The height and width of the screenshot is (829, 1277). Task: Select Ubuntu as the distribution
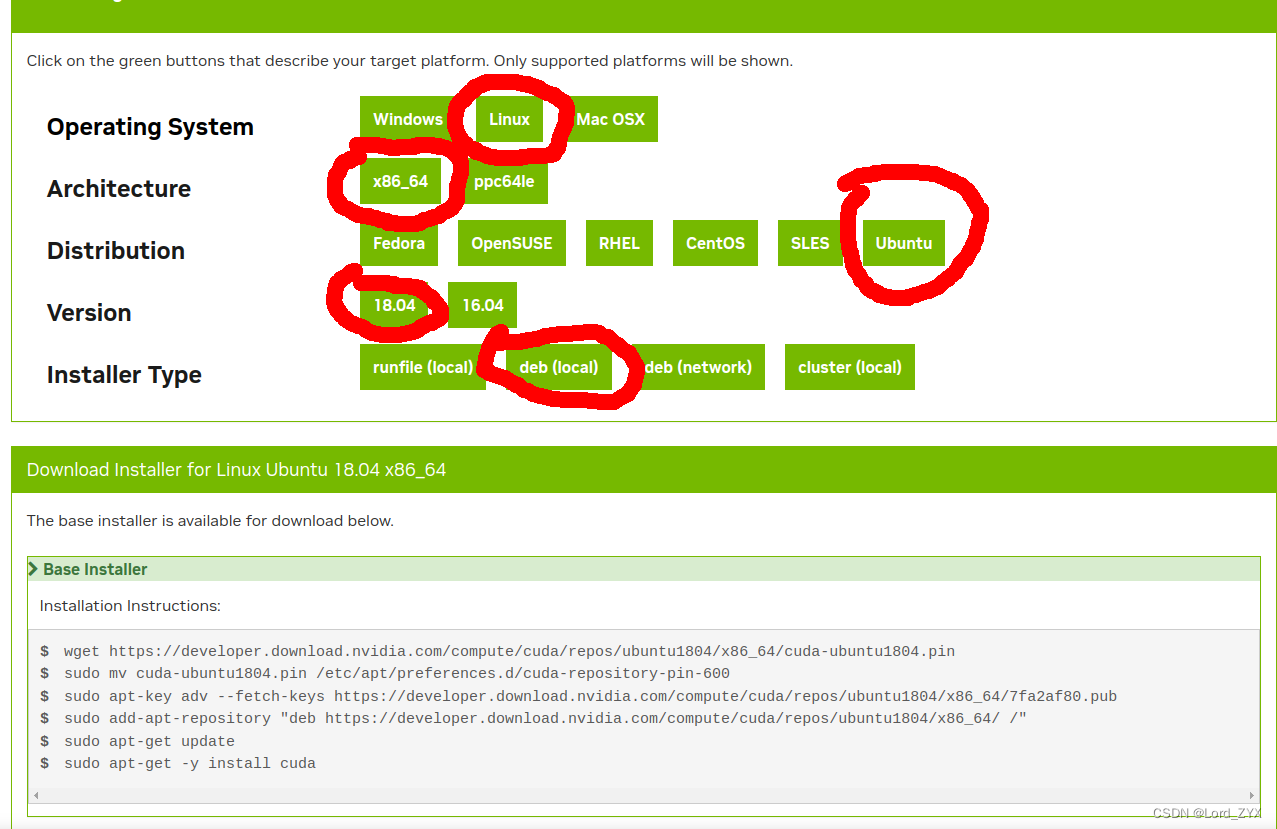point(904,243)
